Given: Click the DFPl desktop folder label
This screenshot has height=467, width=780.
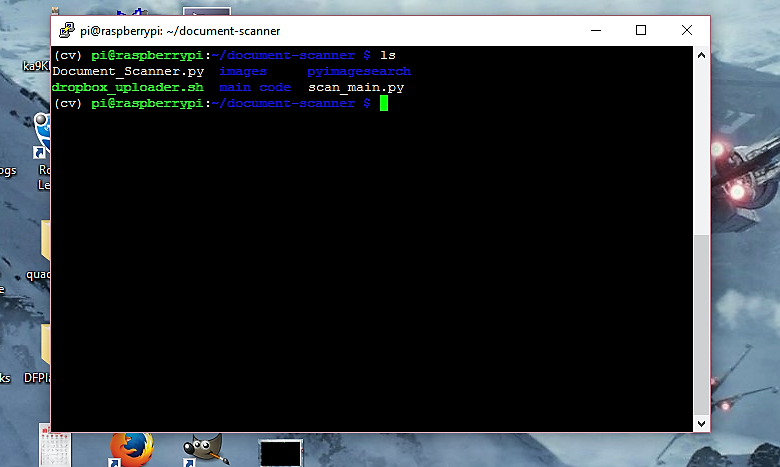Looking at the screenshot, I should (37, 378).
